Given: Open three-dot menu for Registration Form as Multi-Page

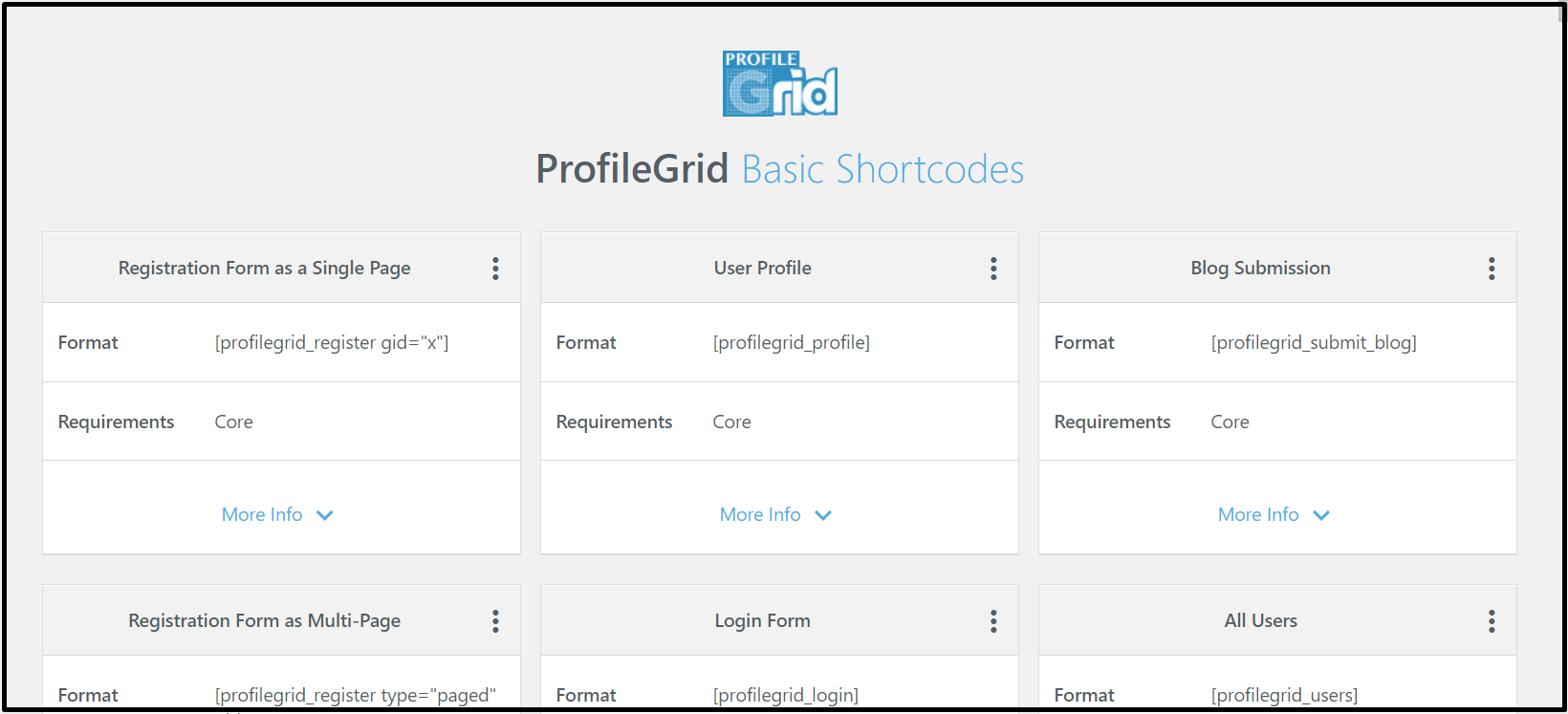Looking at the screenshot, I should point(495,621).
